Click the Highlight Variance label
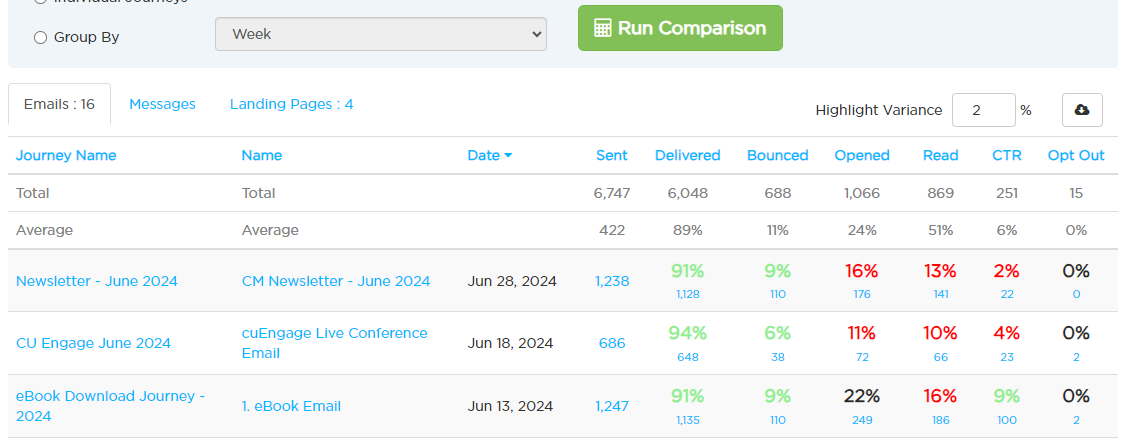This screenshot has width=1126, height=444. point(879,110)
